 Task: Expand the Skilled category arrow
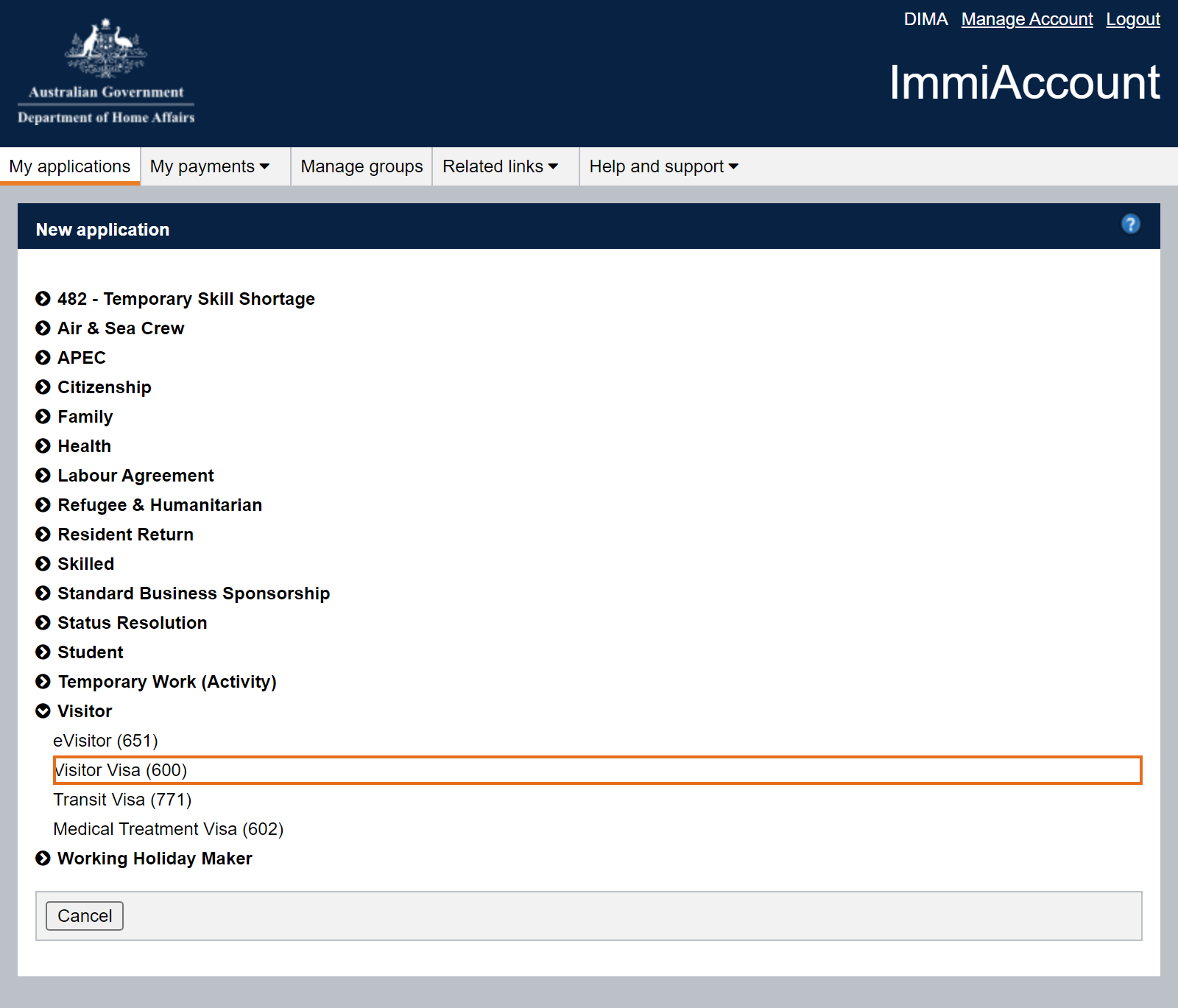click(x=43, y=564)
